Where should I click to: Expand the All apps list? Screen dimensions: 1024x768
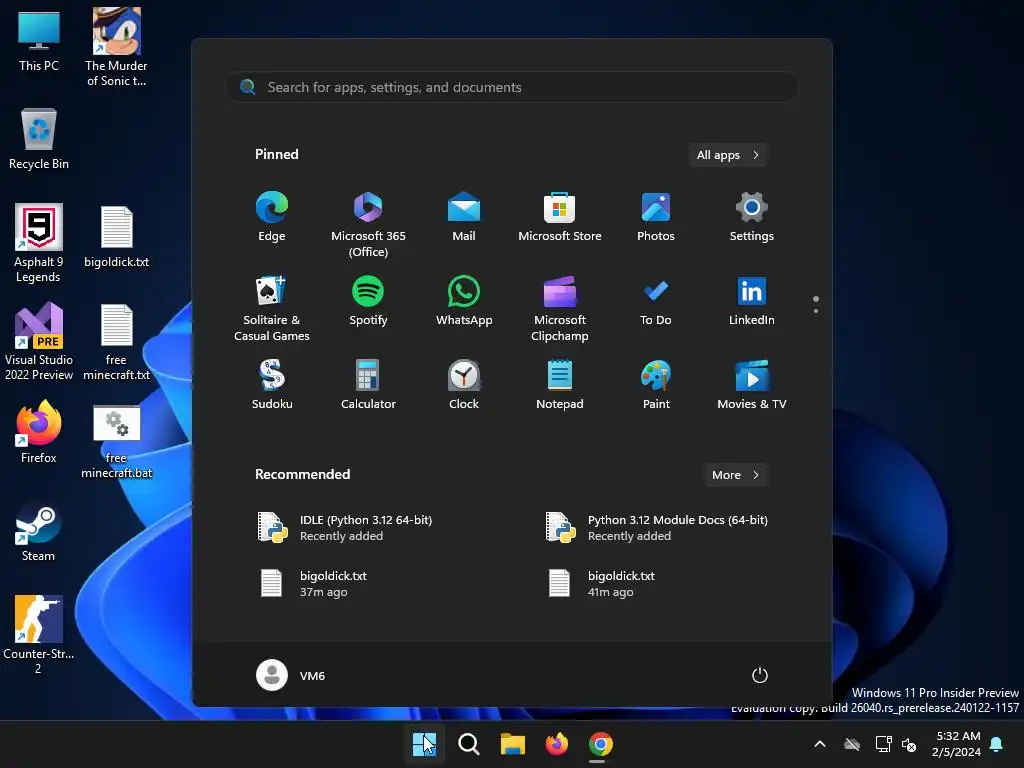coord(728,155)
